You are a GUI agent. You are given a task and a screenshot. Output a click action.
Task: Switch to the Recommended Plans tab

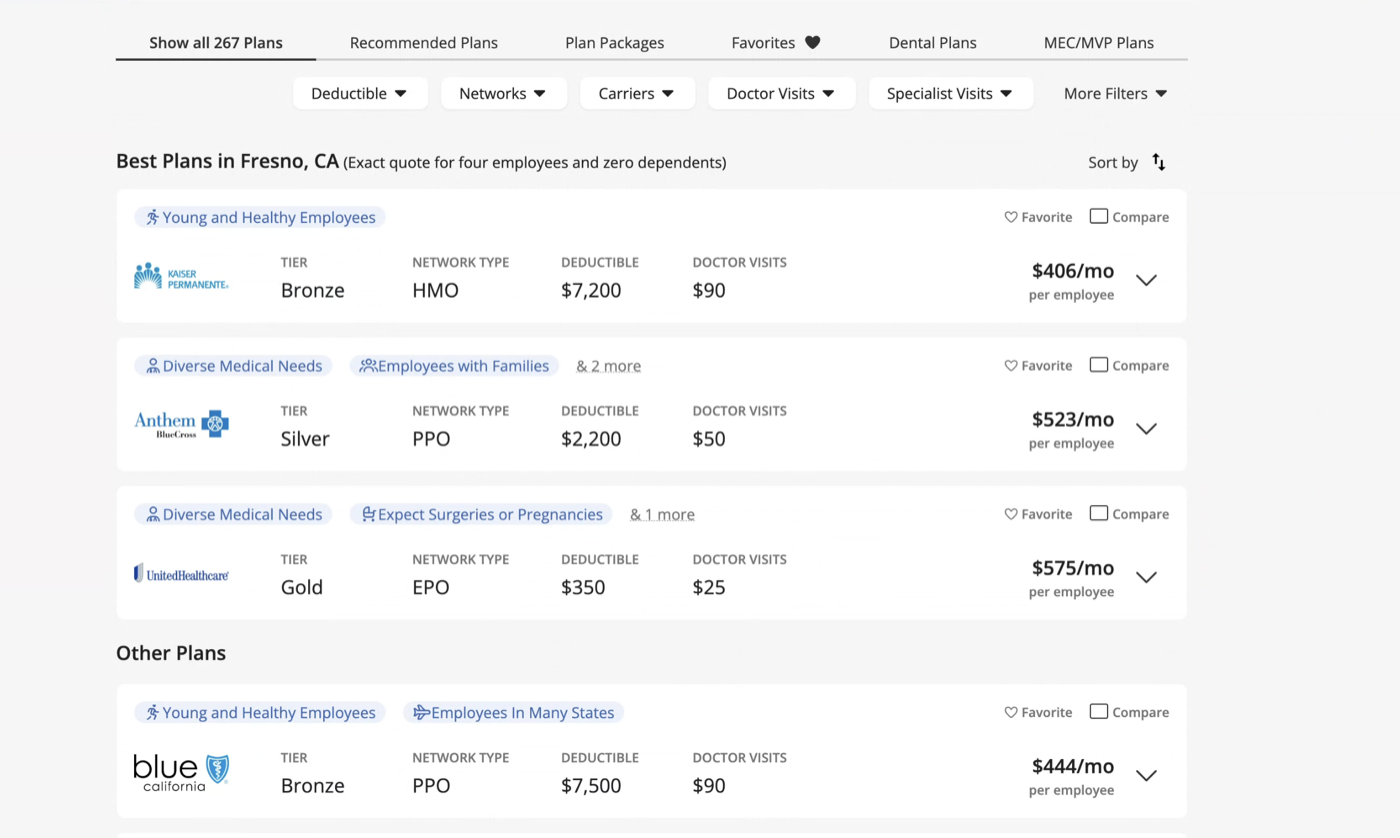click(x=424, y=43)
